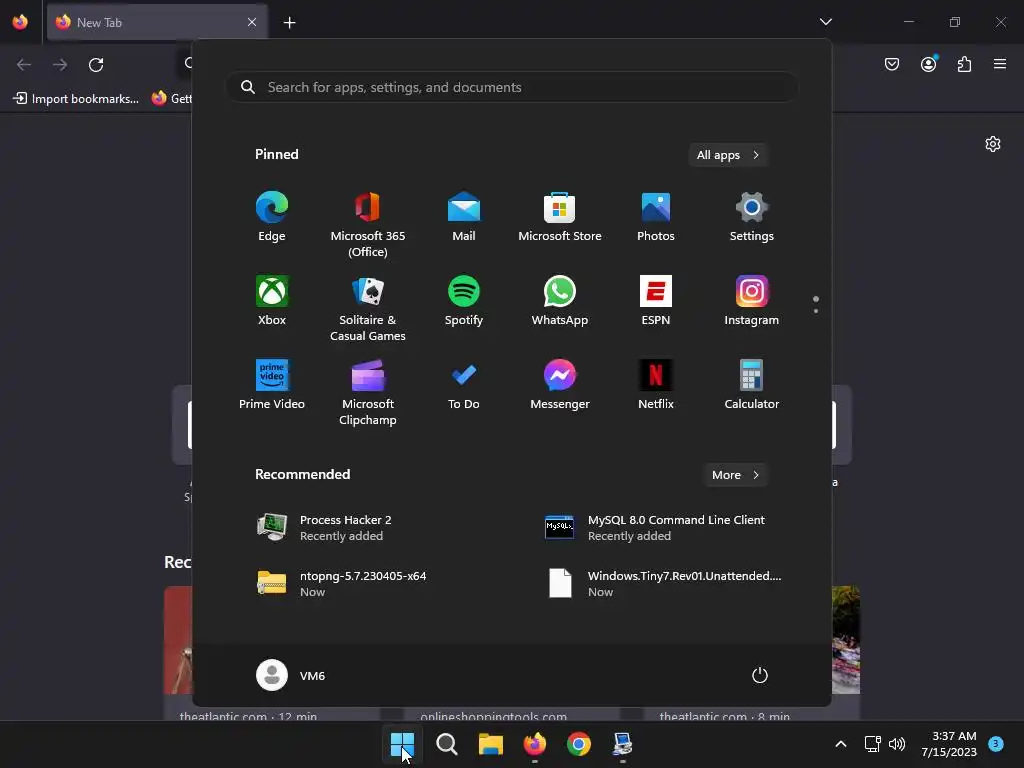Open the Windows.Tiny7.Rev01.Unattended file

[664, 584]
